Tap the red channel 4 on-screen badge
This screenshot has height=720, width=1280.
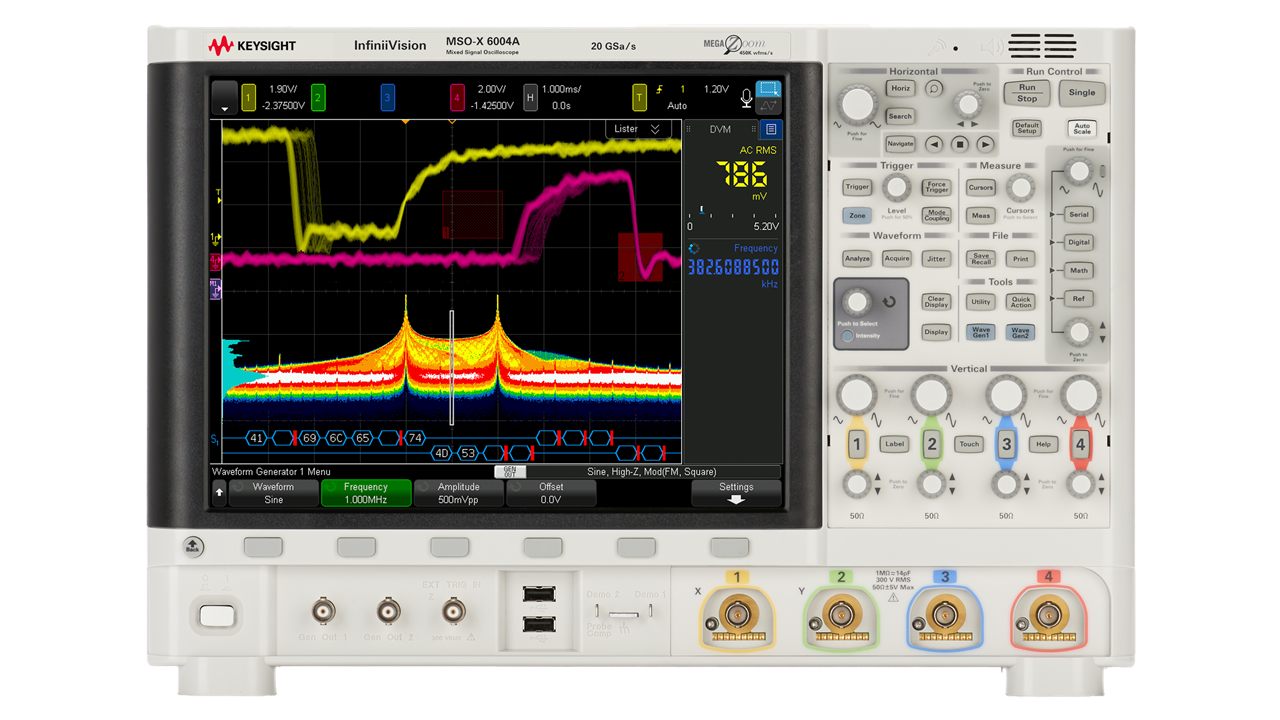pos(457,97)
